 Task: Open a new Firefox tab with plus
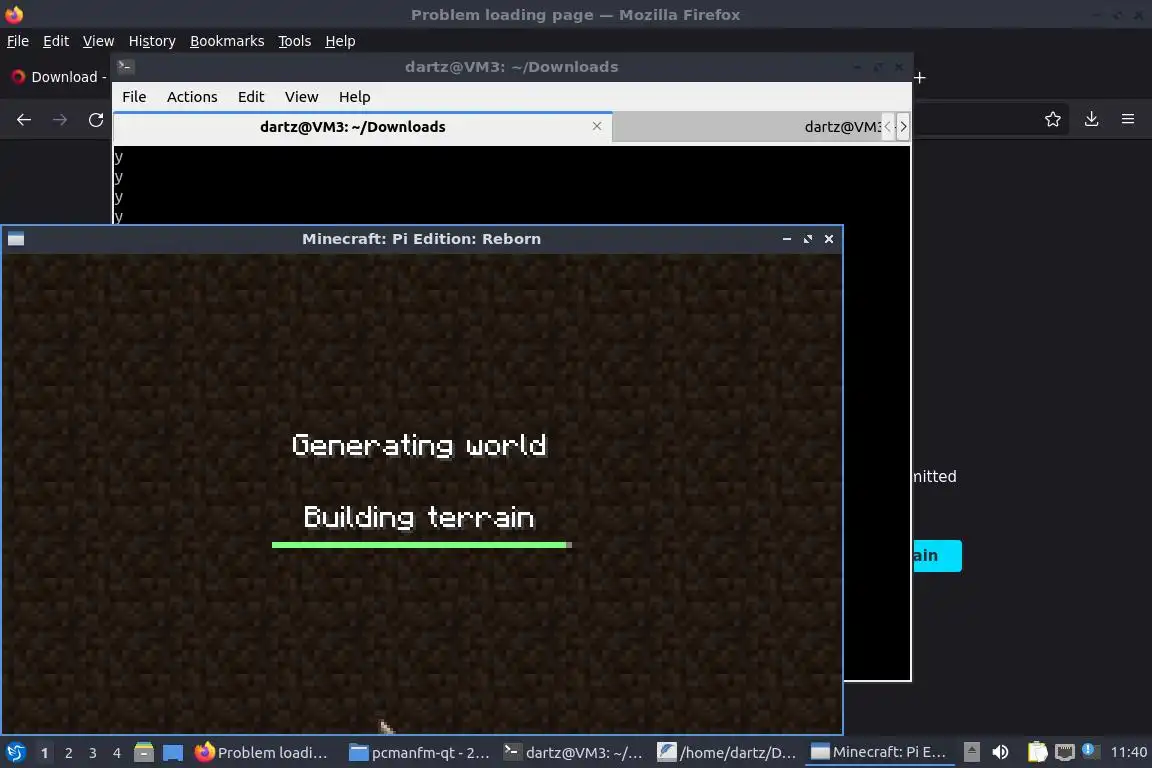click(920, 78)
